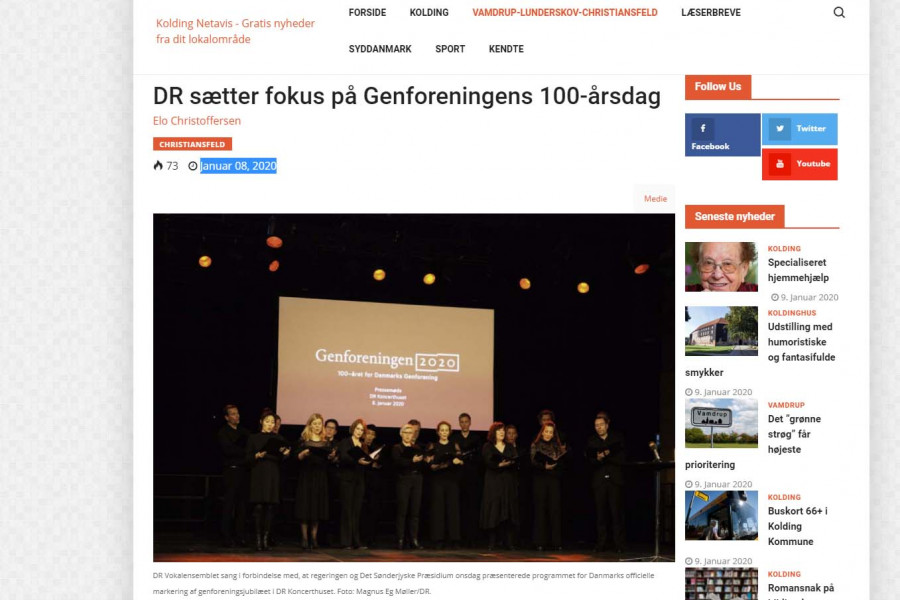This screenshot has height=600, width=900.
Task: Open the Youtube follow button
Action: tap(800, 164)
